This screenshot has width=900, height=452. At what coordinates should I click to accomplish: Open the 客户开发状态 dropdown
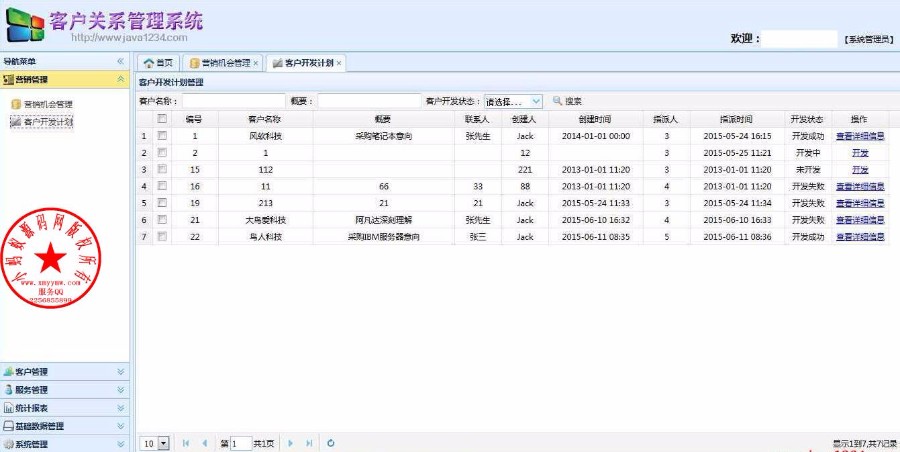click(x=536, y=101)
